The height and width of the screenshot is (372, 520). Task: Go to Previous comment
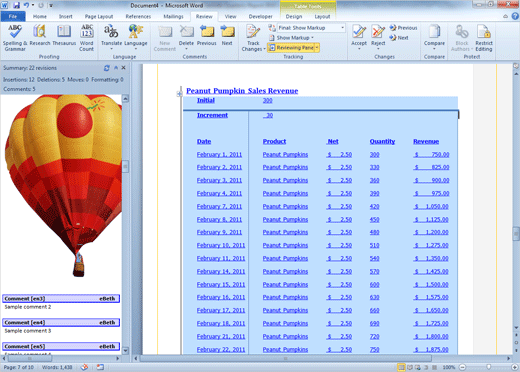click(x=207, y=35)
